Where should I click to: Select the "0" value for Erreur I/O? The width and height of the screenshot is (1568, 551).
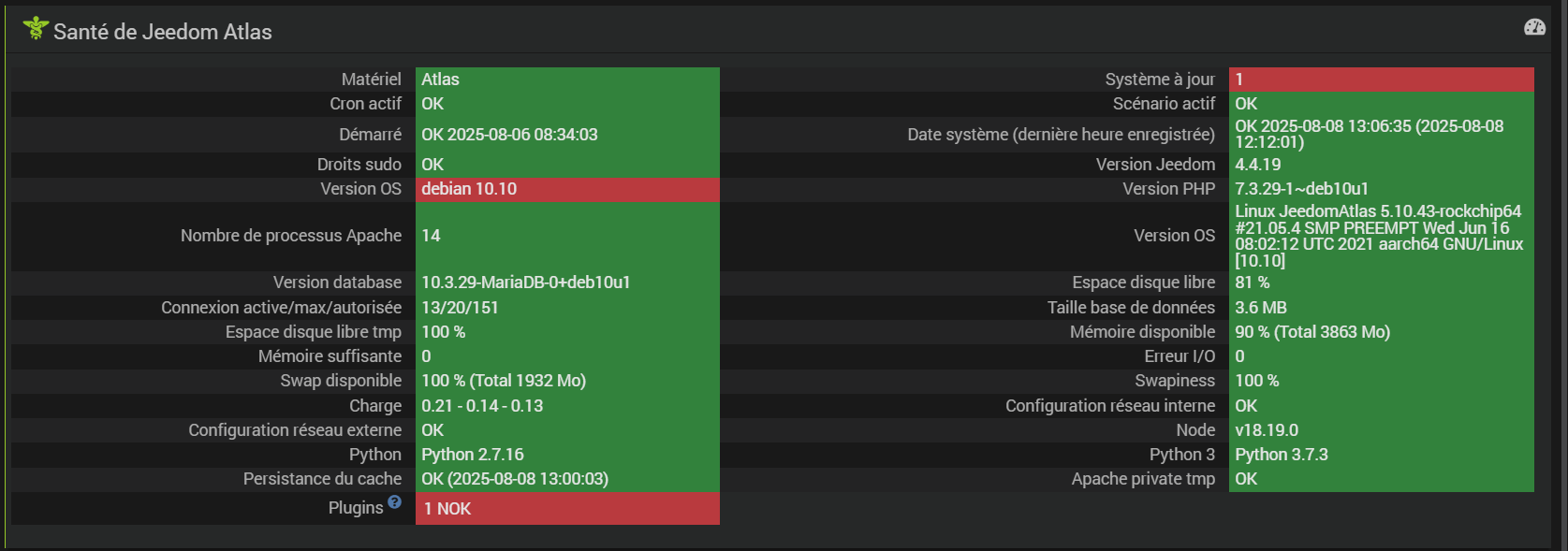(x=1239, y=356)
